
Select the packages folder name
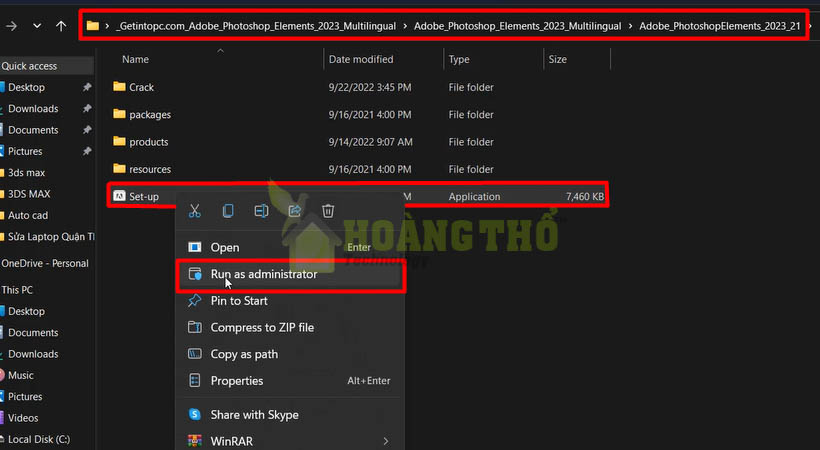click(x=150, y=115)
